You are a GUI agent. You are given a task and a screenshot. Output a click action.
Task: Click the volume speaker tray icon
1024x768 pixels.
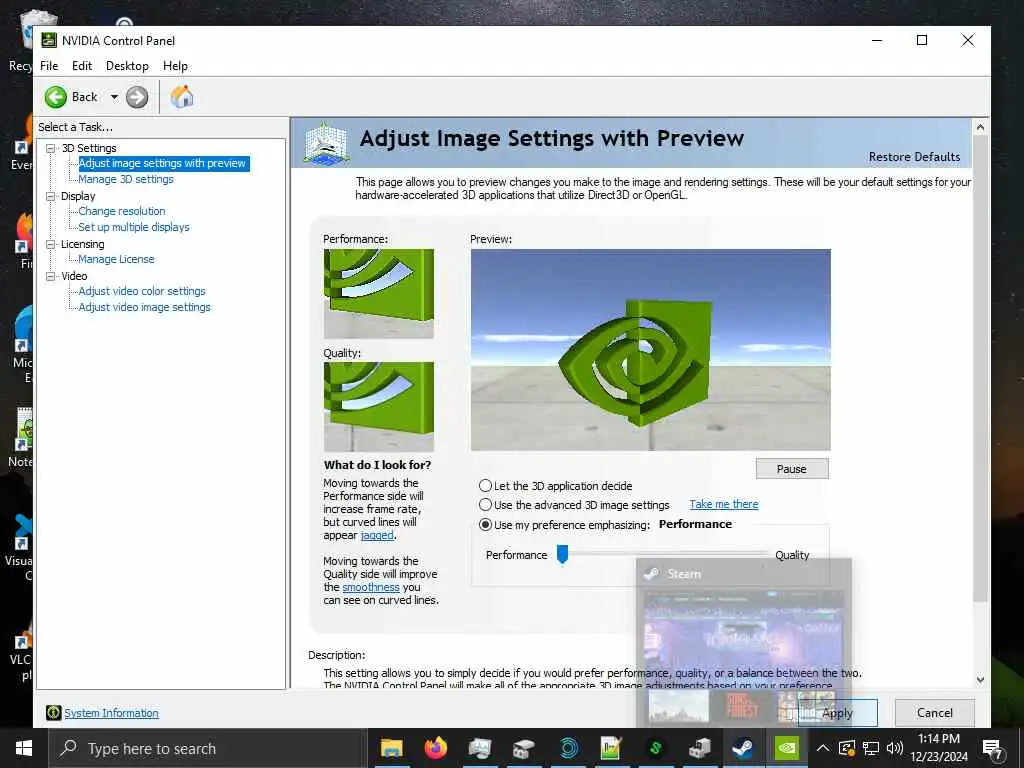tap(895, 748)
